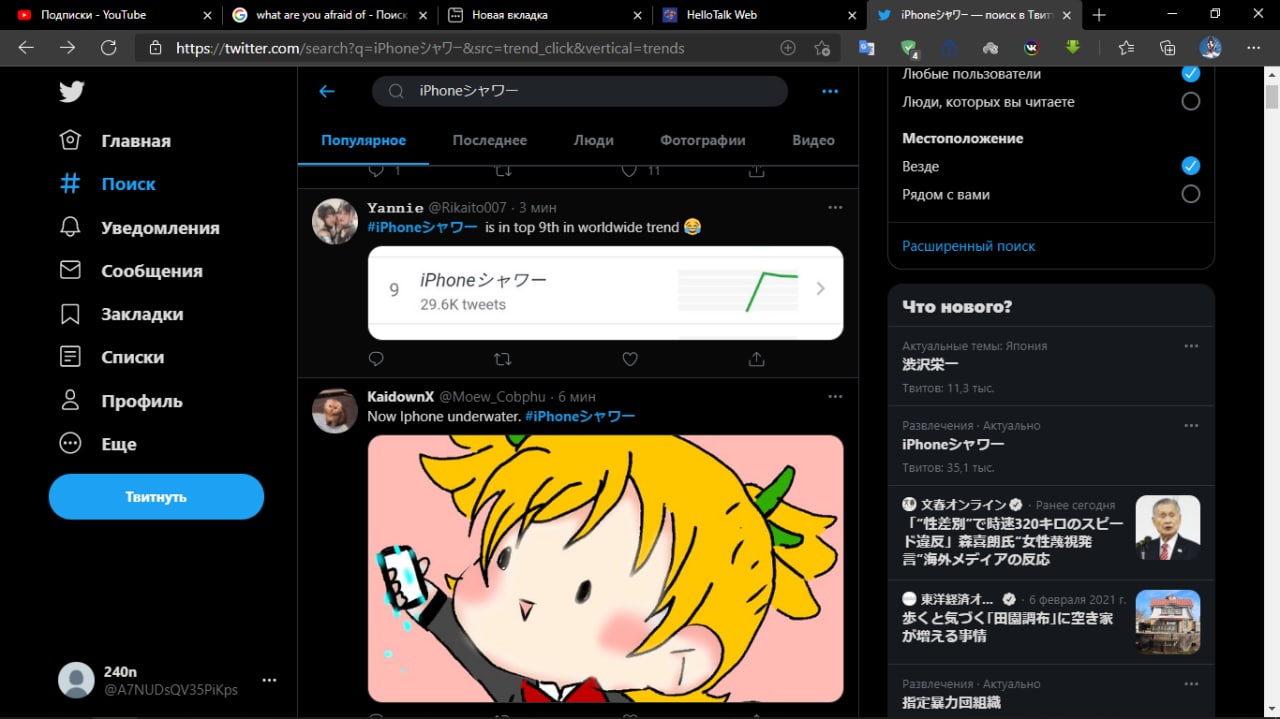Click the Твитнуть button
Image resolution: width=1280 pixels, height=719 pixels.
tap(156, 497)
